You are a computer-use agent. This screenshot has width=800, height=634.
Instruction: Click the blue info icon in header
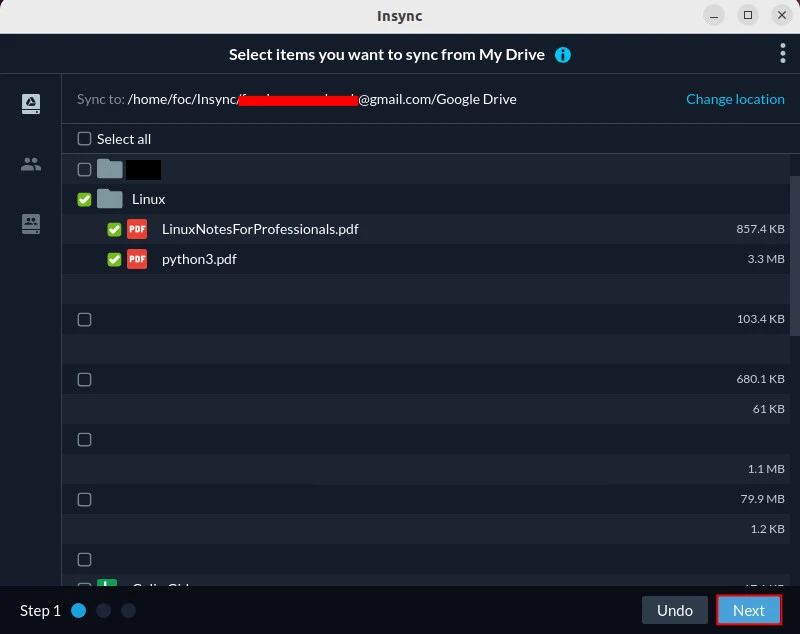coord(563,55)
